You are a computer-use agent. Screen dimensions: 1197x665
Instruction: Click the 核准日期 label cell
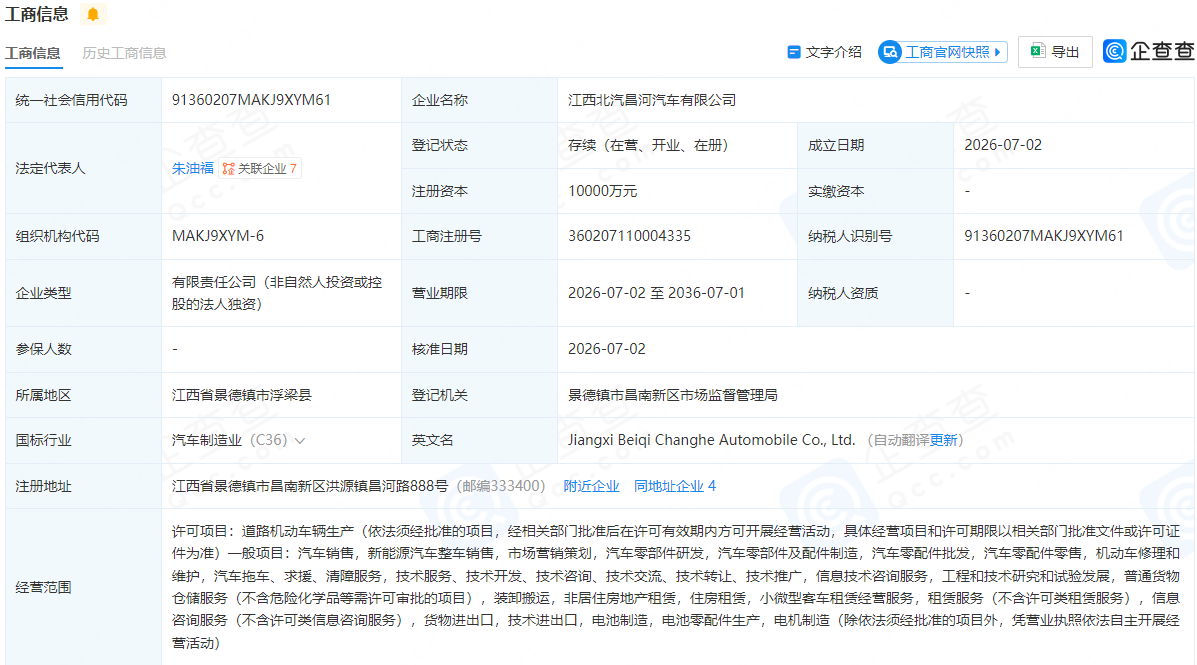click(x=479, y=349)
